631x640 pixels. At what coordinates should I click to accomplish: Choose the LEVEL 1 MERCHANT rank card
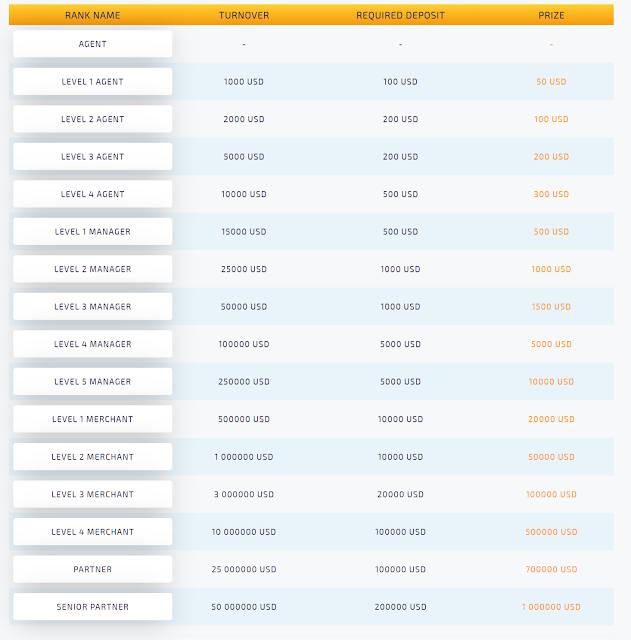[x=93, y=419]
